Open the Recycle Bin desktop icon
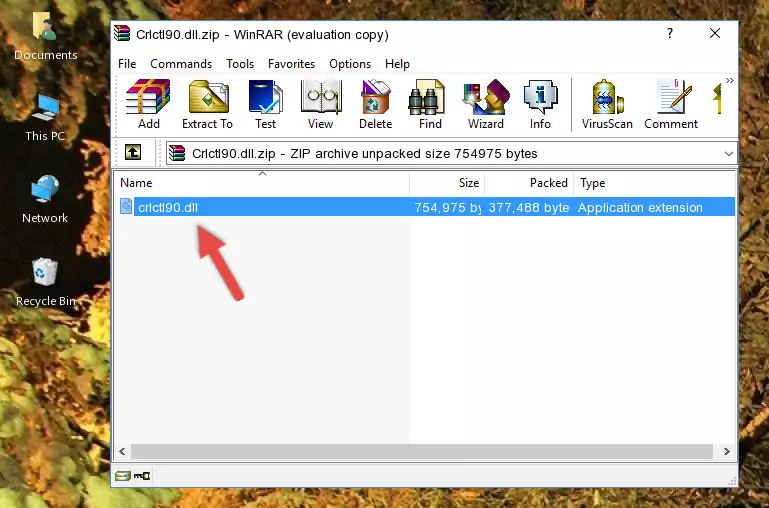Viewport: 769px width, 508px height. [45, 272]
